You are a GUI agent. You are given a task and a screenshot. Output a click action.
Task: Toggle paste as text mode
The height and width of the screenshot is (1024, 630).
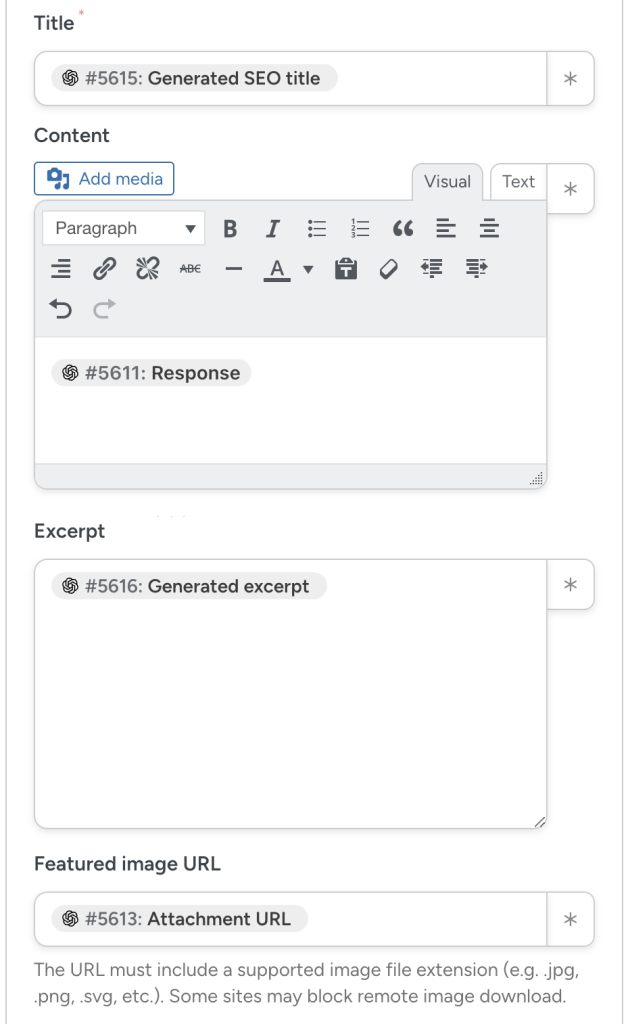344,268
